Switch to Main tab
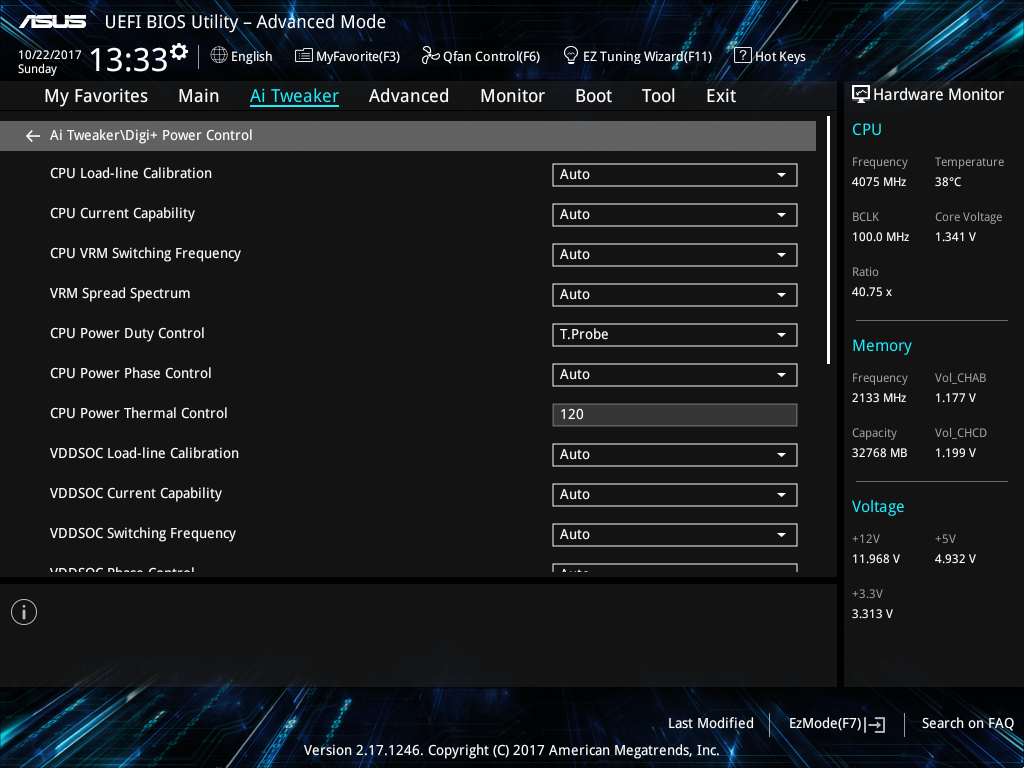This screenshot has width=1024, height=768. [199, 96]
